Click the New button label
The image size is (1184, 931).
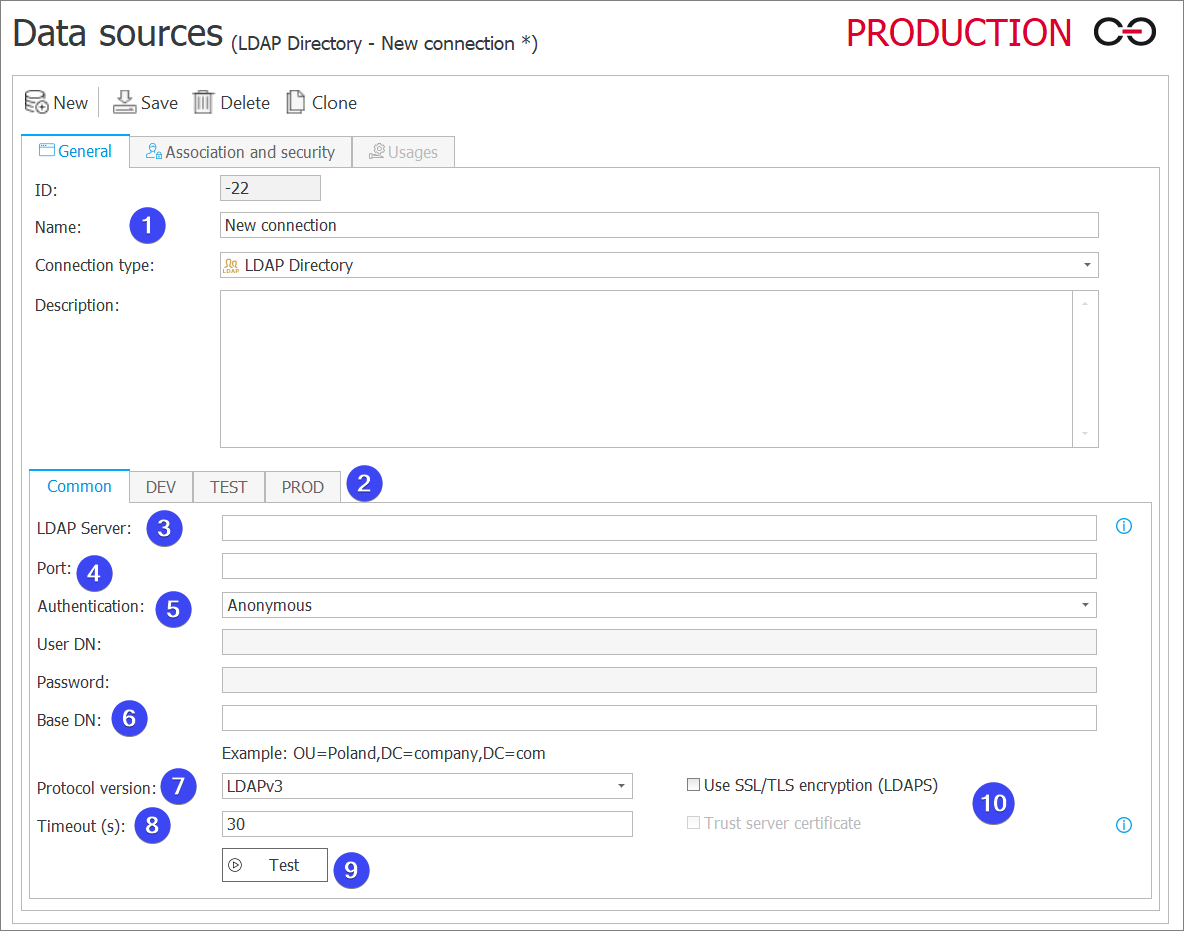71,103
